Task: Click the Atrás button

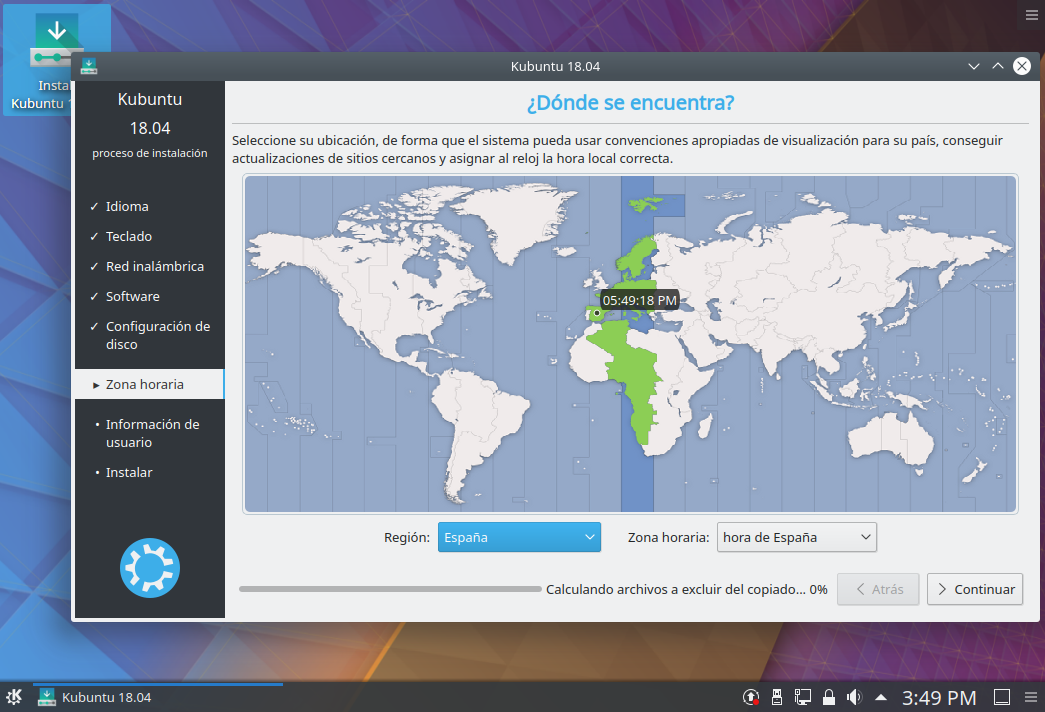Action: click(878, 589)
